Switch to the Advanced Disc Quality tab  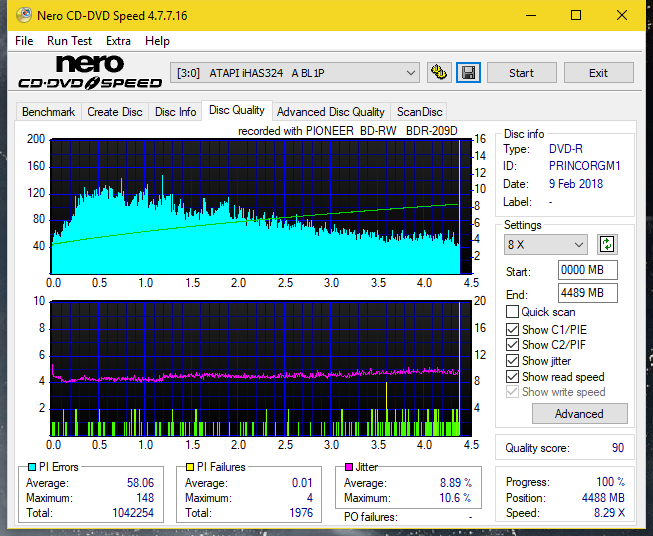331,112
